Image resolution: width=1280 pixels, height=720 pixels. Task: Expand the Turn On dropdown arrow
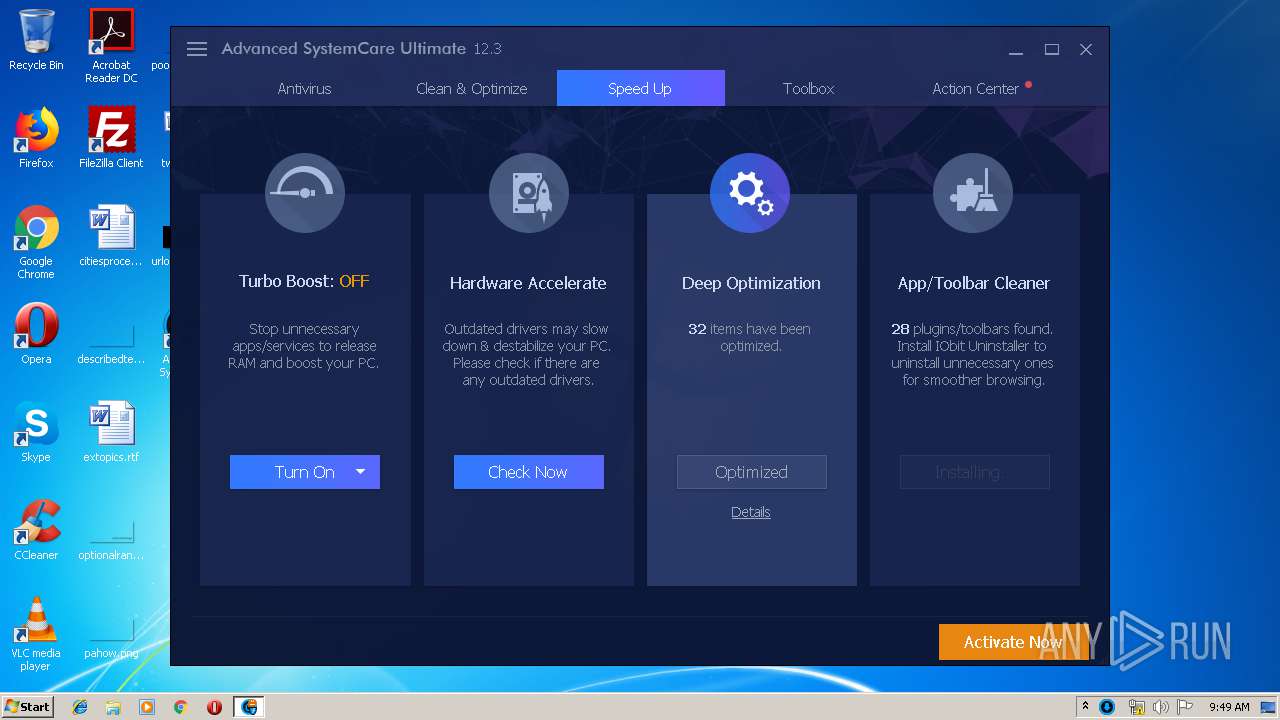(x=361, y=472)
